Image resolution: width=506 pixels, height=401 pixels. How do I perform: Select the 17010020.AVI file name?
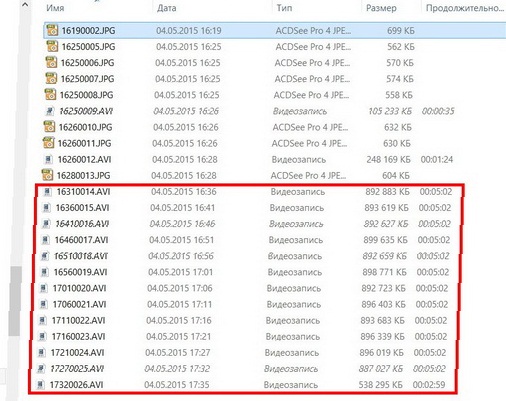pyautogui.click(x=79, y=288)
